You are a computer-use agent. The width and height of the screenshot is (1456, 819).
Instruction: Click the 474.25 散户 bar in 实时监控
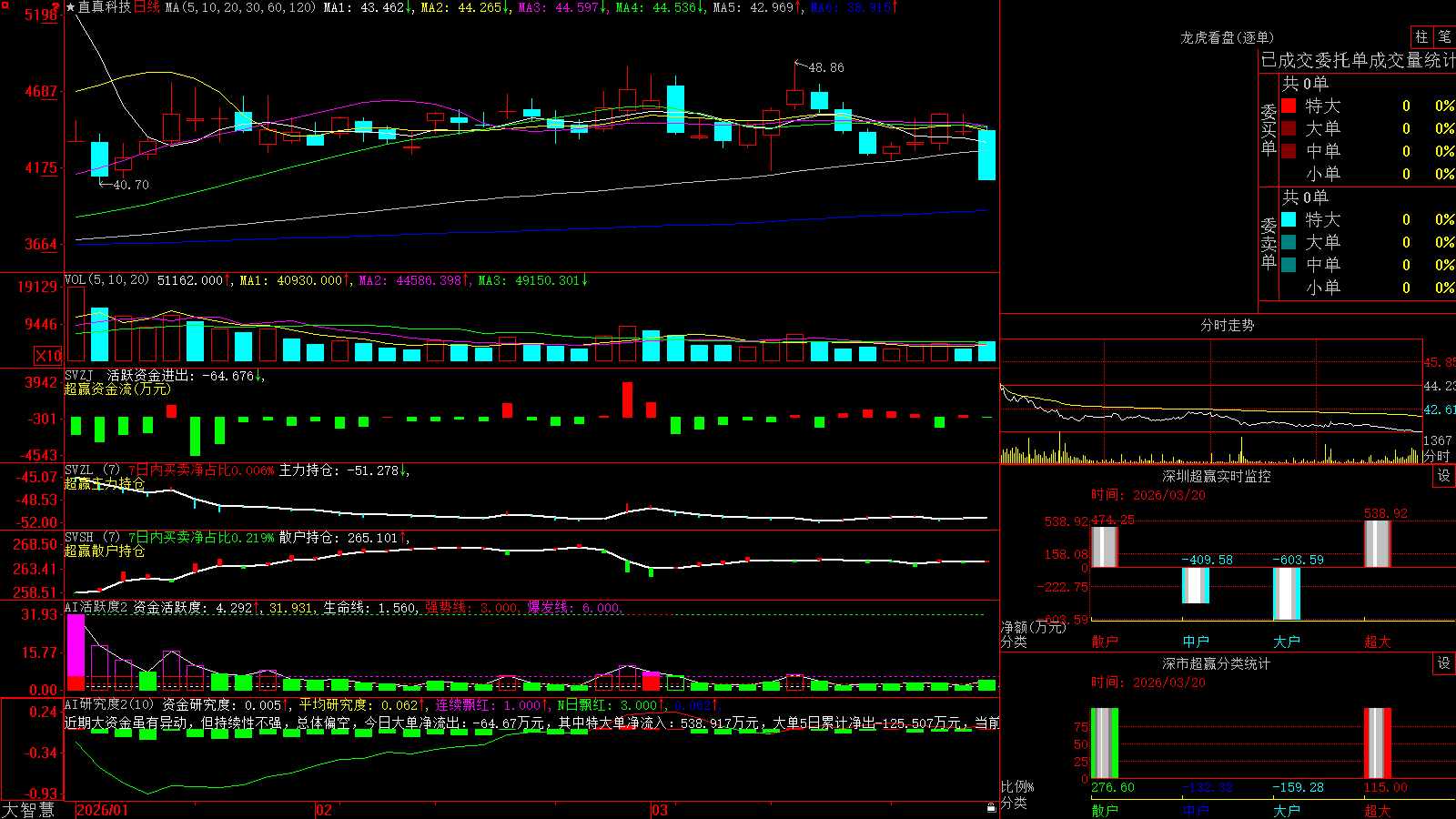(x=1104, y=546)
